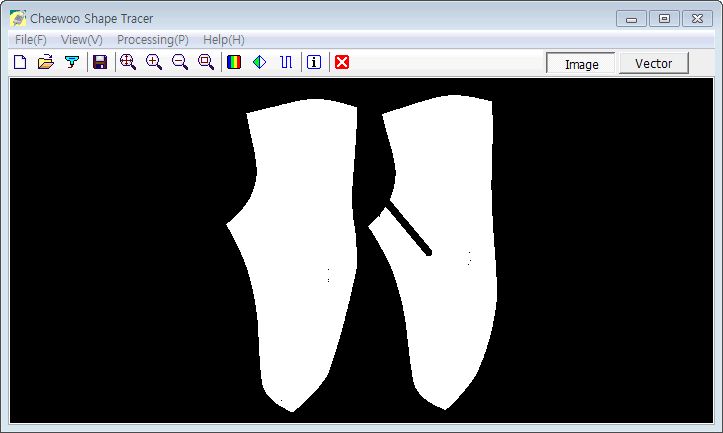Click the cyan funnel filter icon
The height and width of the screenshot is (433, 723).
(x=71, y=62)
